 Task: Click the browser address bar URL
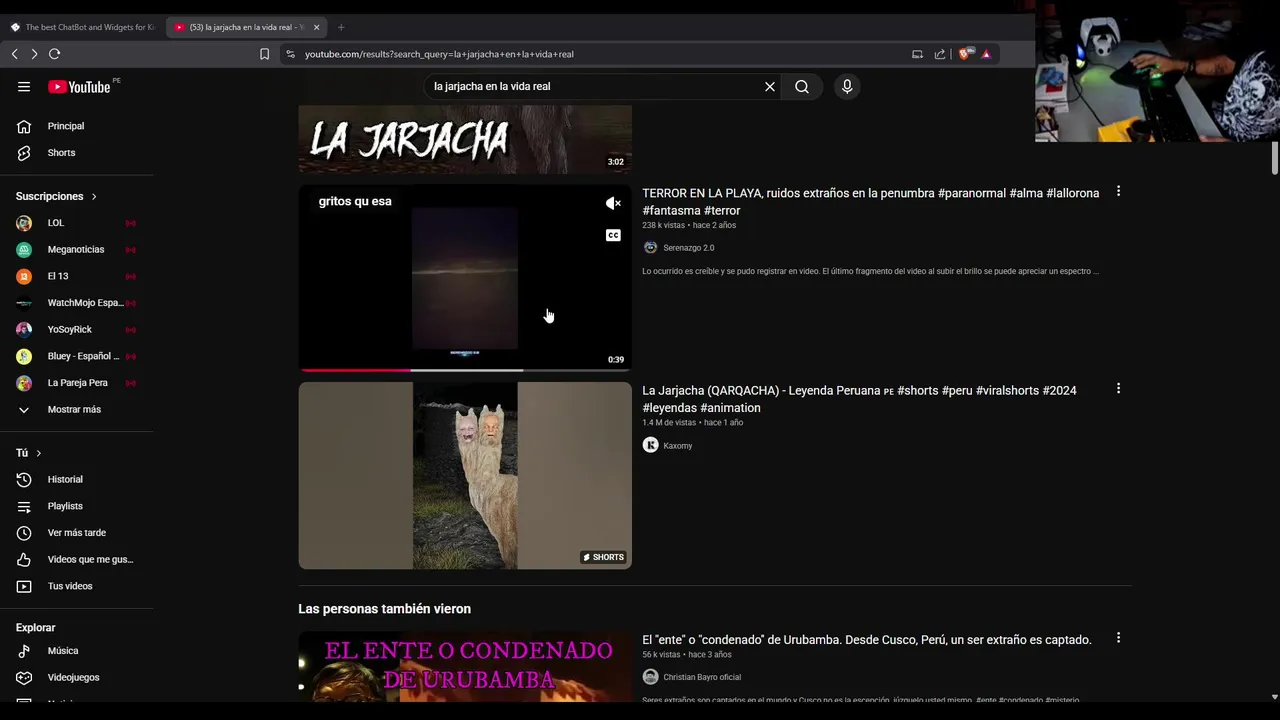coord(439,54)
